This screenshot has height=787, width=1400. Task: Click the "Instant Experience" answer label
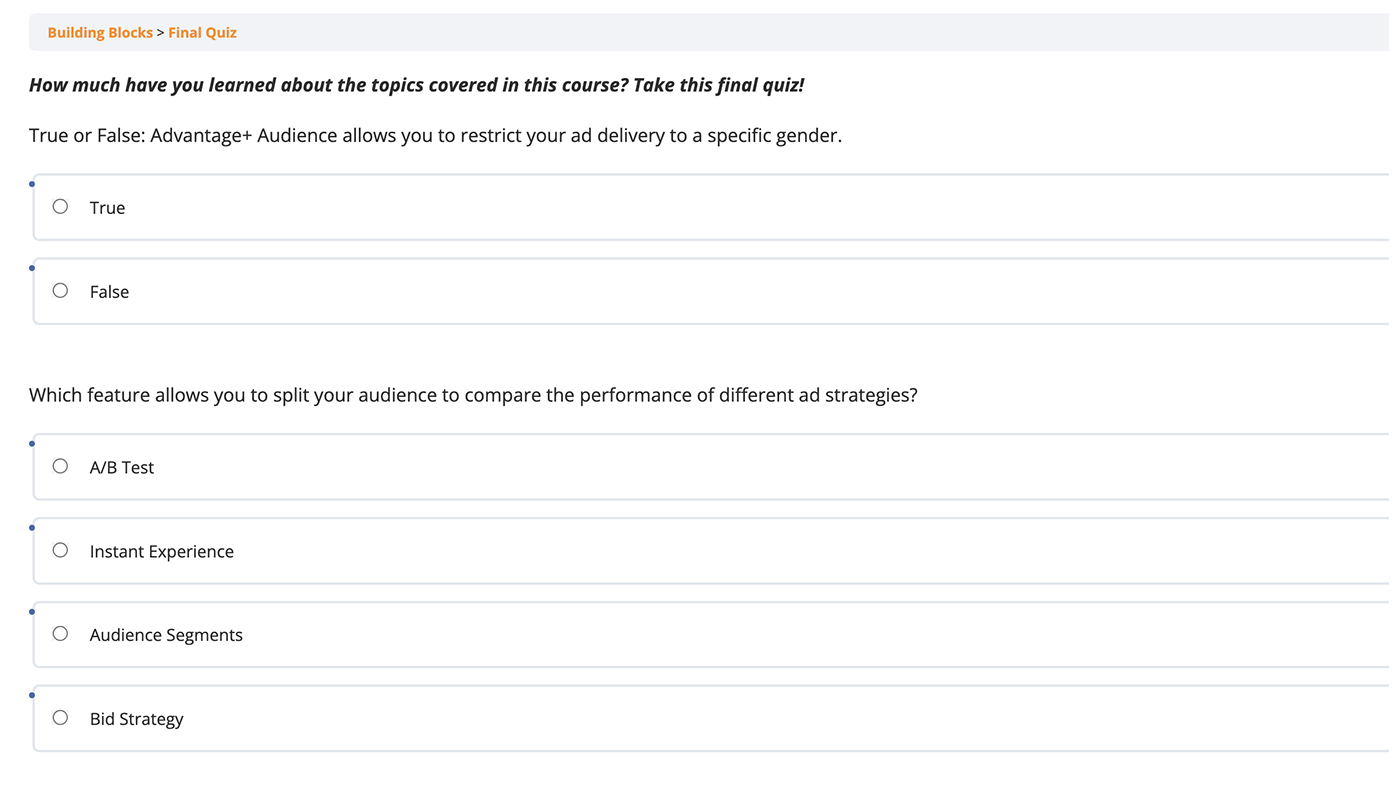tap(162, 551)
